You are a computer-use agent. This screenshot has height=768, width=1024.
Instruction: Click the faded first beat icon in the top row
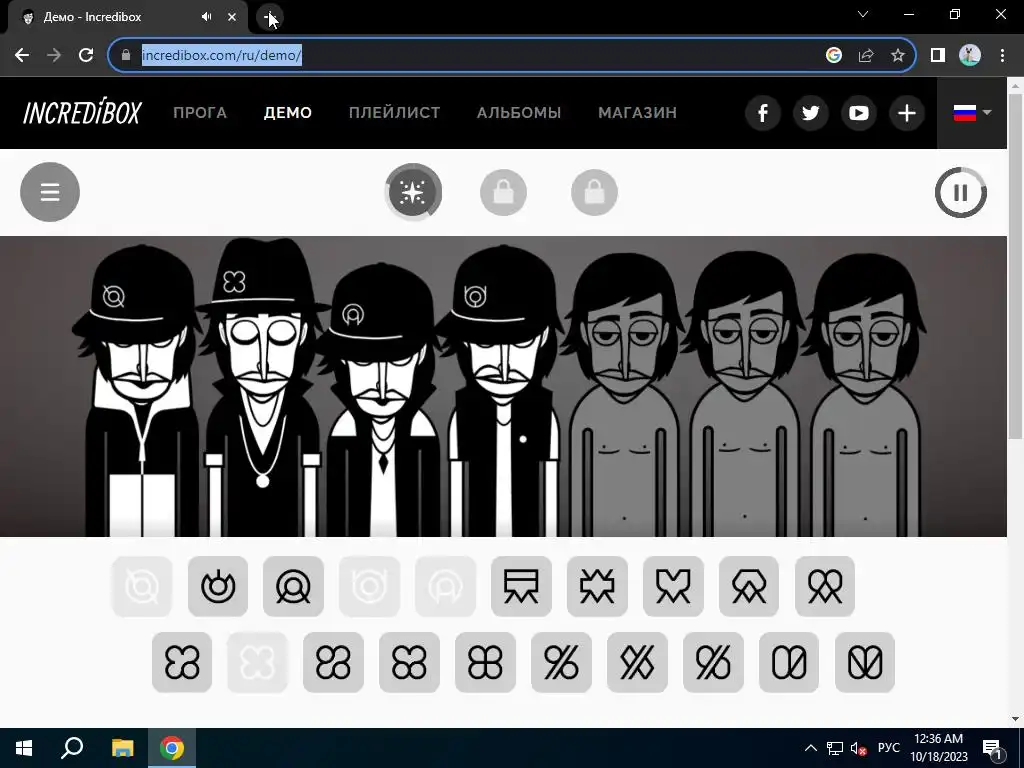142,586
